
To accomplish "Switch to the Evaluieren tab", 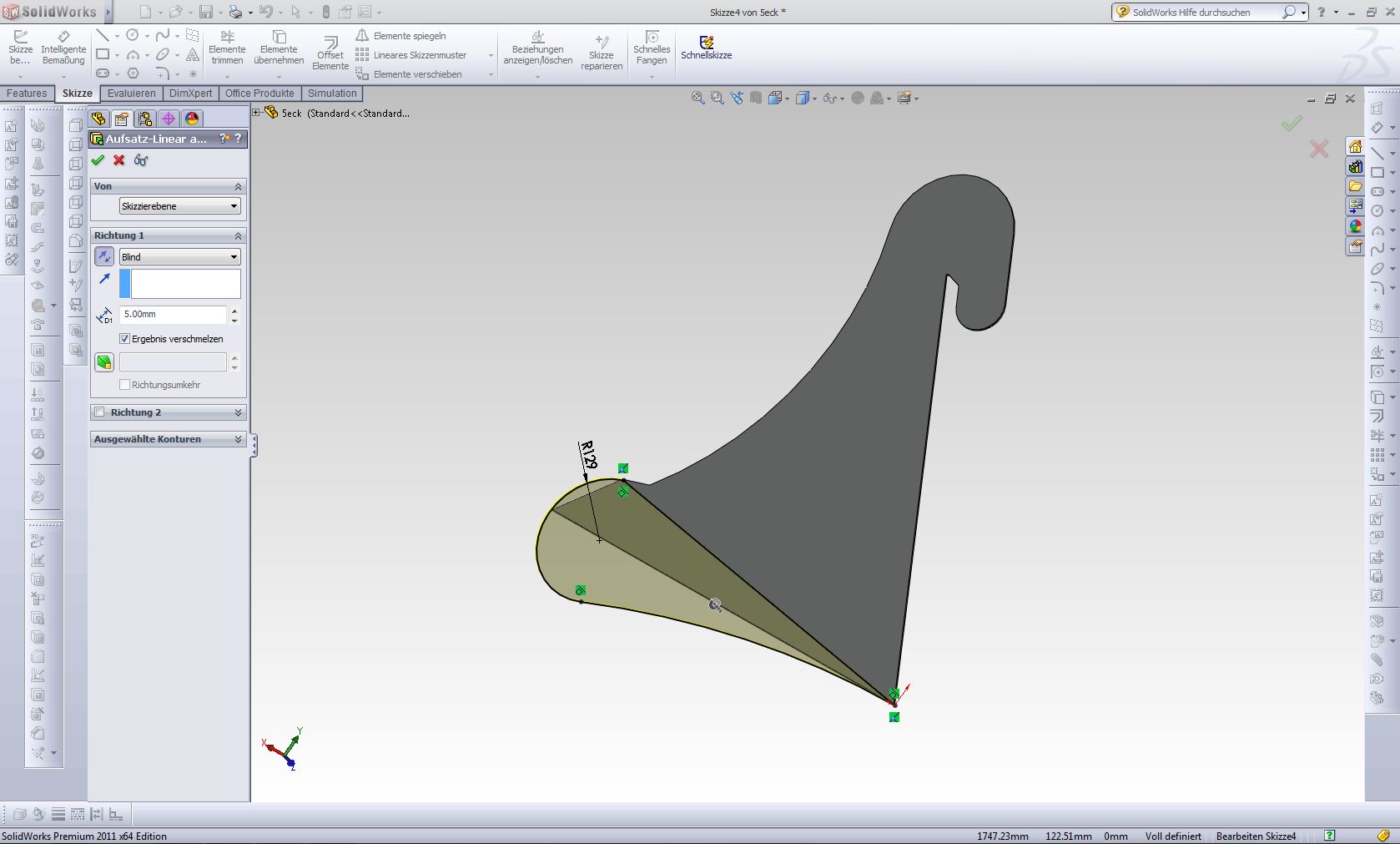I will pyautogui.click(x=132, y=93).
